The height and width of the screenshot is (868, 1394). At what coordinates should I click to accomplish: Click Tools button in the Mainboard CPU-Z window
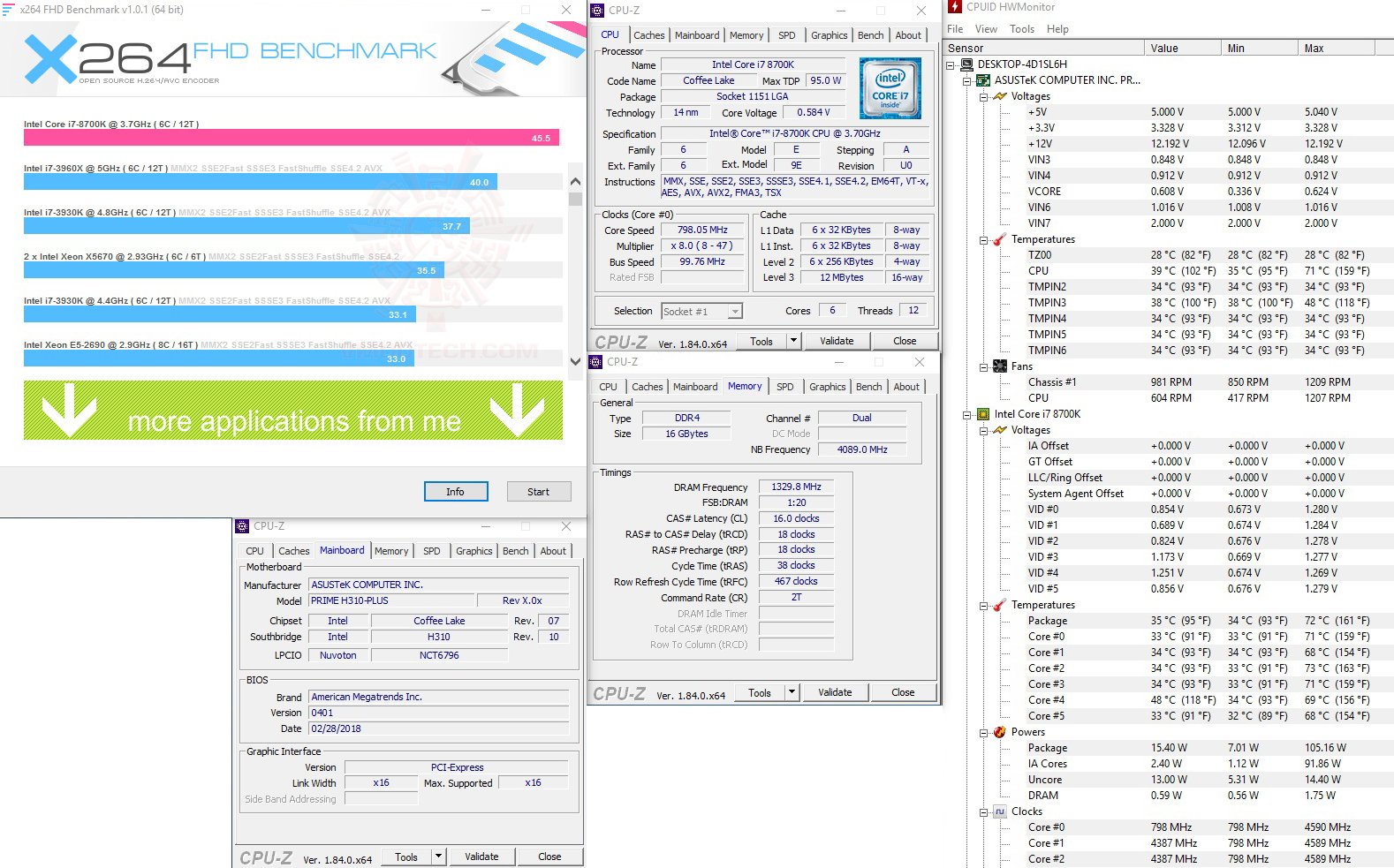point(406,857)
